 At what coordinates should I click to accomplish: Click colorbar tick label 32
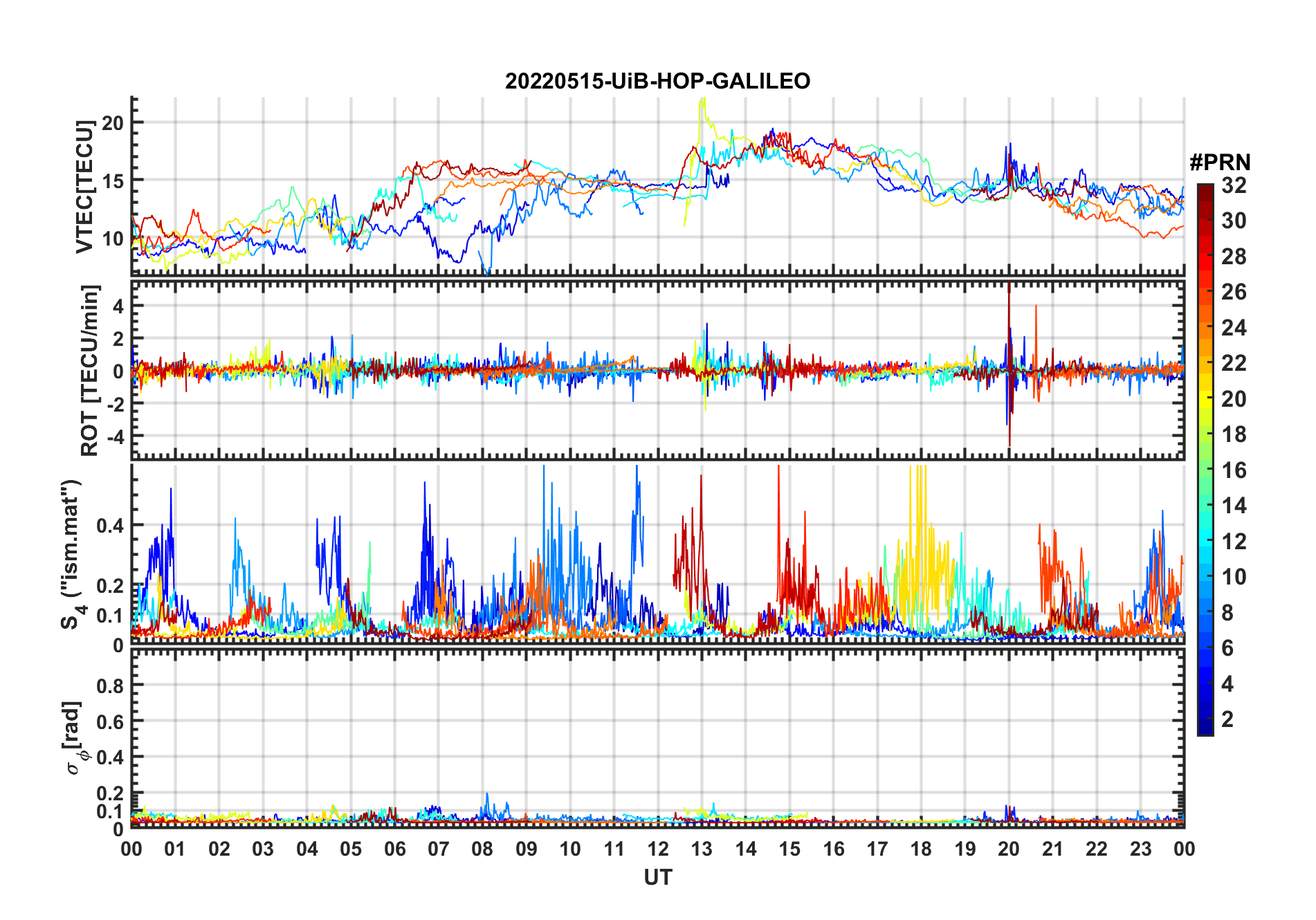1234,185
